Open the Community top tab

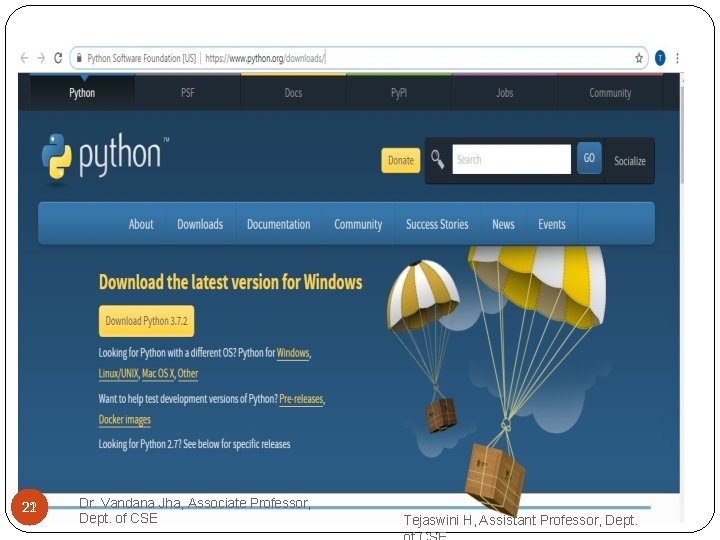610,93
